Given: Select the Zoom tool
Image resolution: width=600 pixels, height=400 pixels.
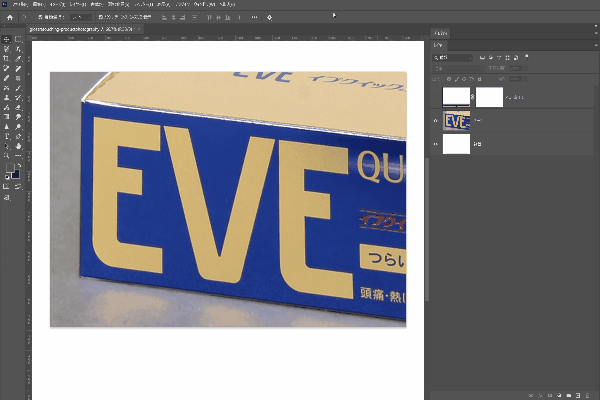Looking at the screenshot, I should [x=7, y=157].
